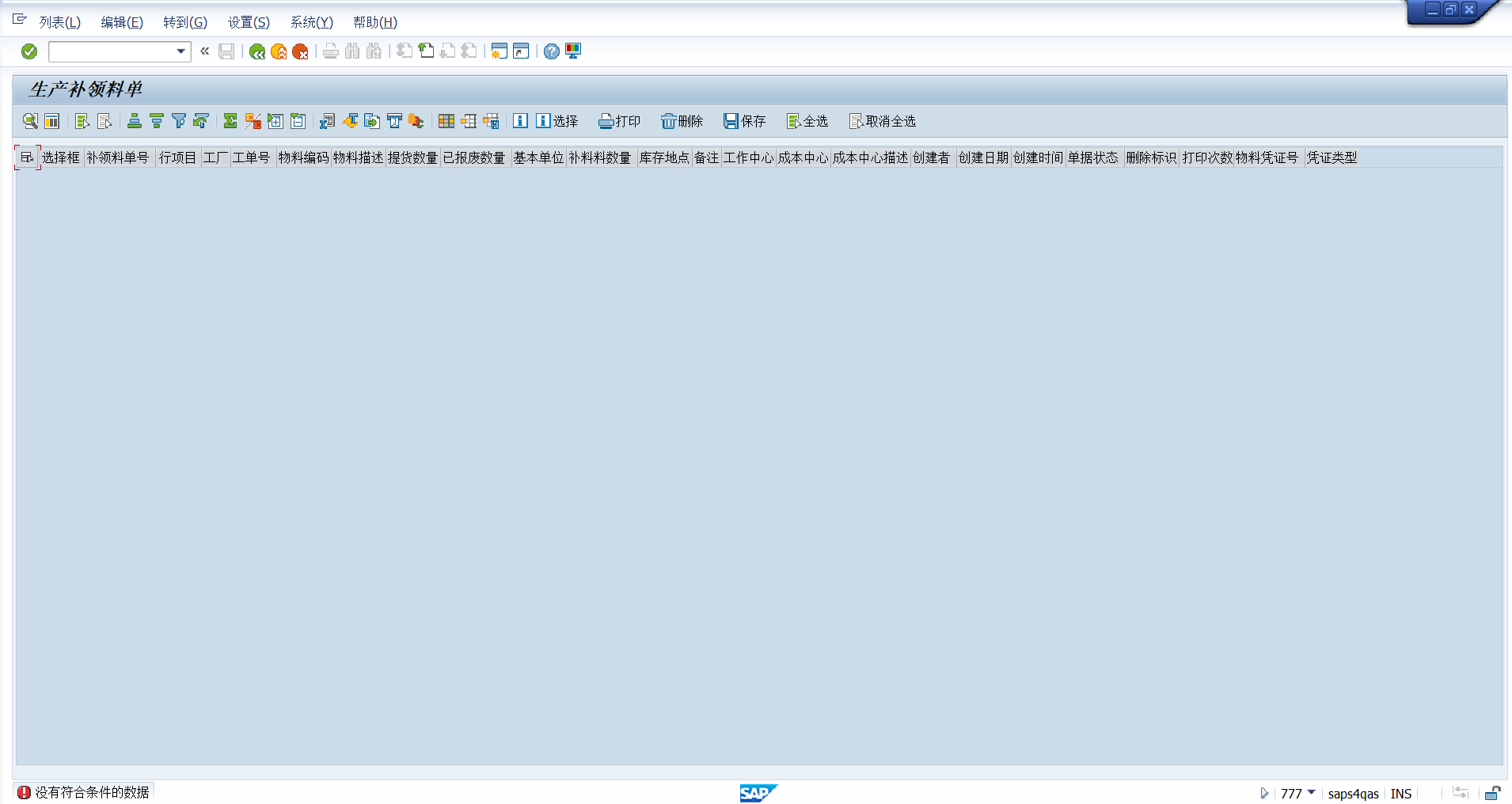Click the Collapse subtotal minus icon
1512x804 pixels.
coord(298,121)
